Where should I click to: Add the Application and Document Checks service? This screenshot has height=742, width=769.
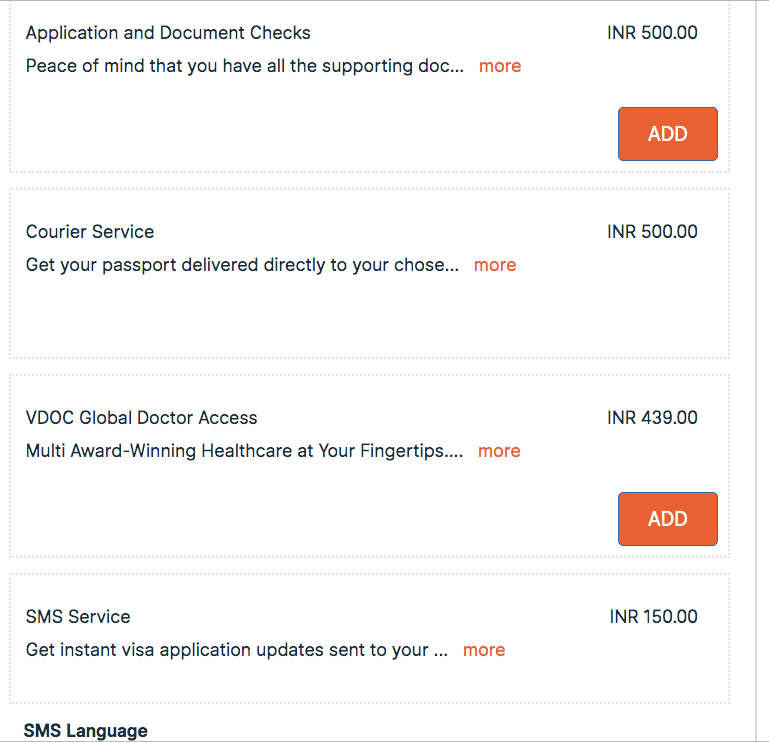667,134
